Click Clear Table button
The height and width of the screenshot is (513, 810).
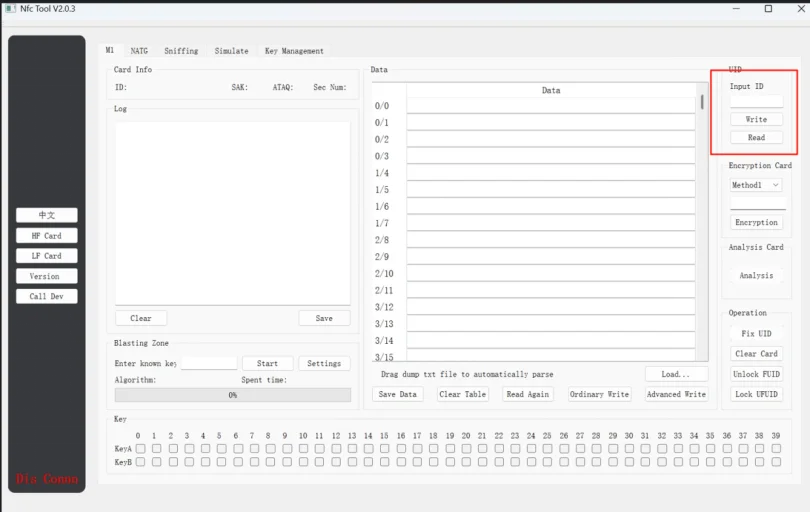tap(462, 394)
